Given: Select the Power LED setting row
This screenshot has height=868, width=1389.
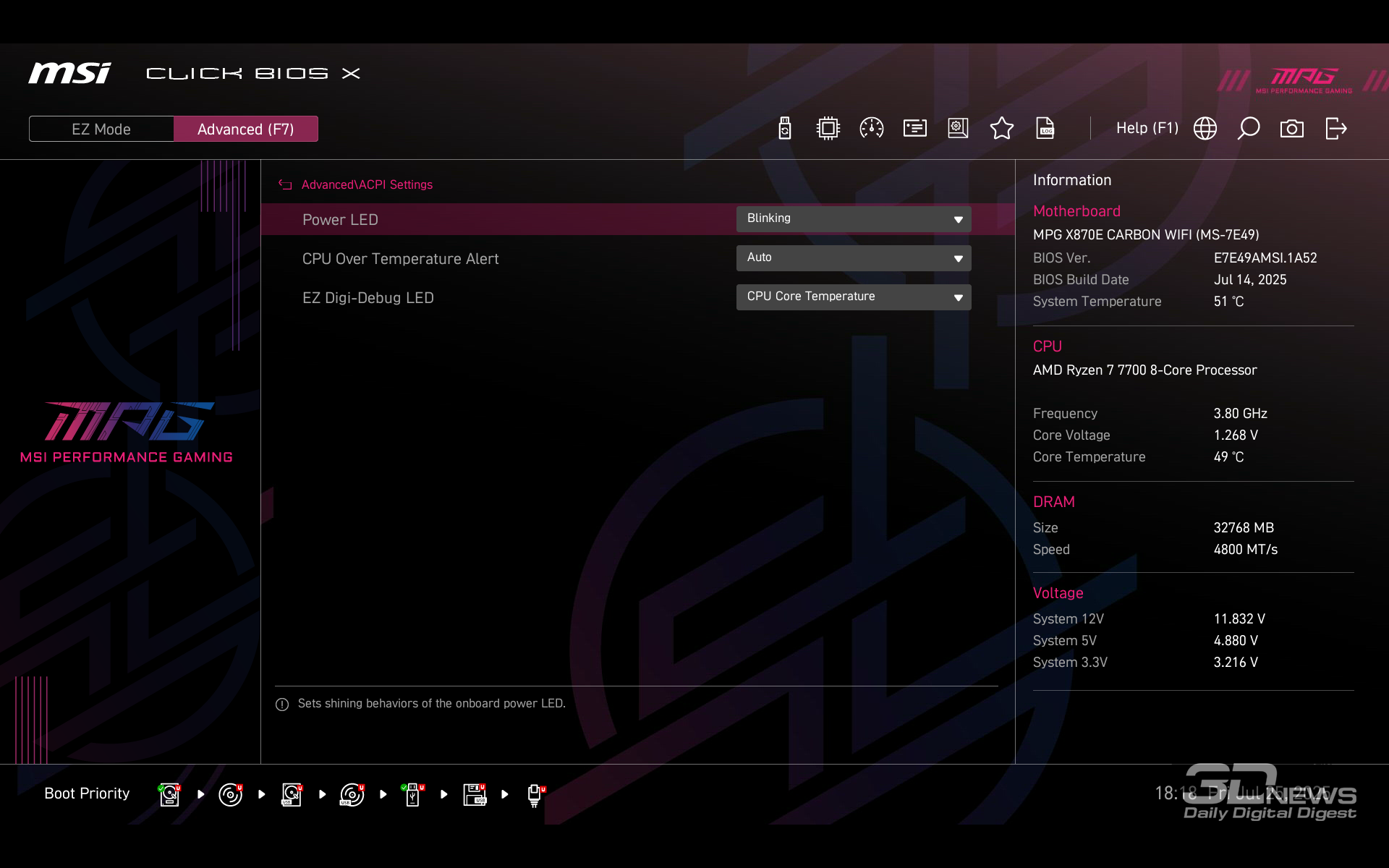Looking at the screenshot, I should click(637, 219).
